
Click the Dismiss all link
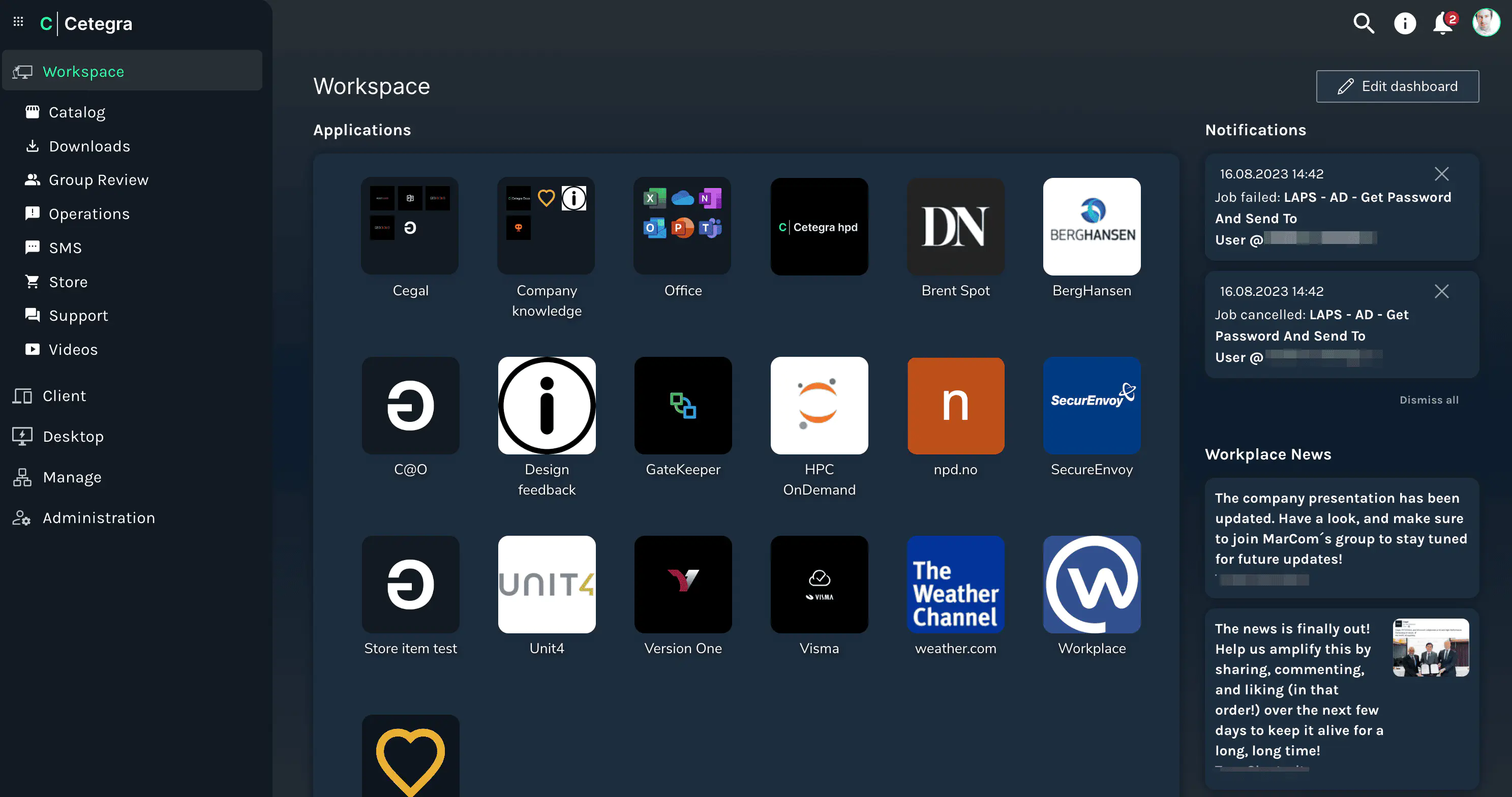1429,400
